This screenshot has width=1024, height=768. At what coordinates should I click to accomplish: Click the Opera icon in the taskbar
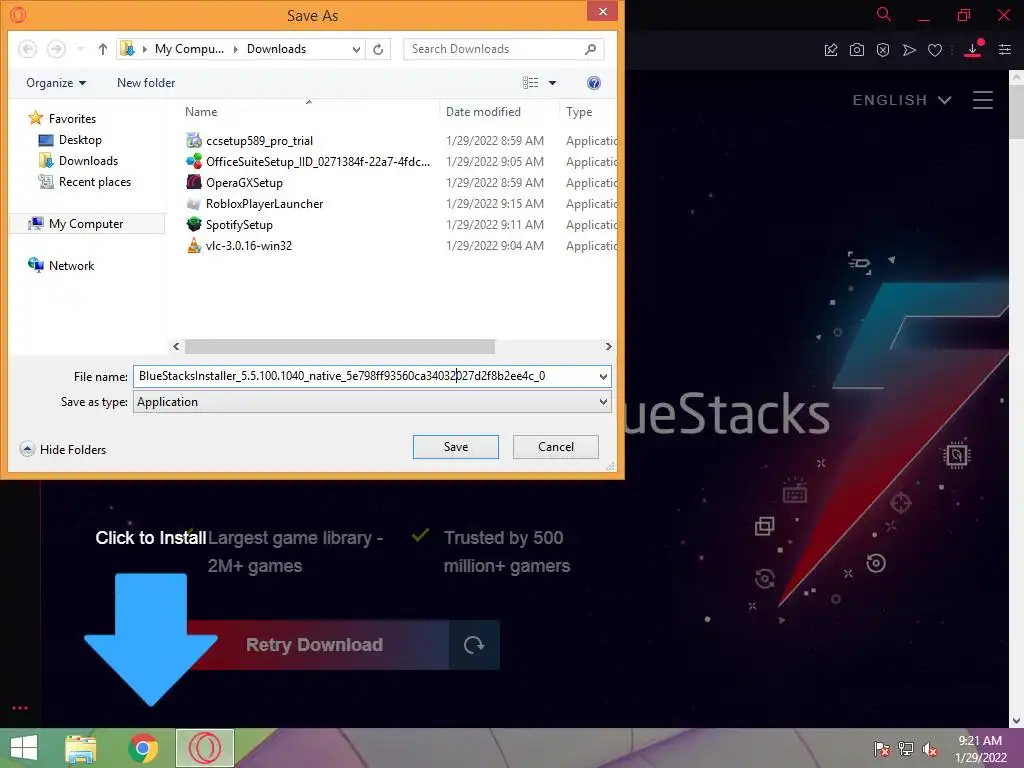tap(204, 748)
